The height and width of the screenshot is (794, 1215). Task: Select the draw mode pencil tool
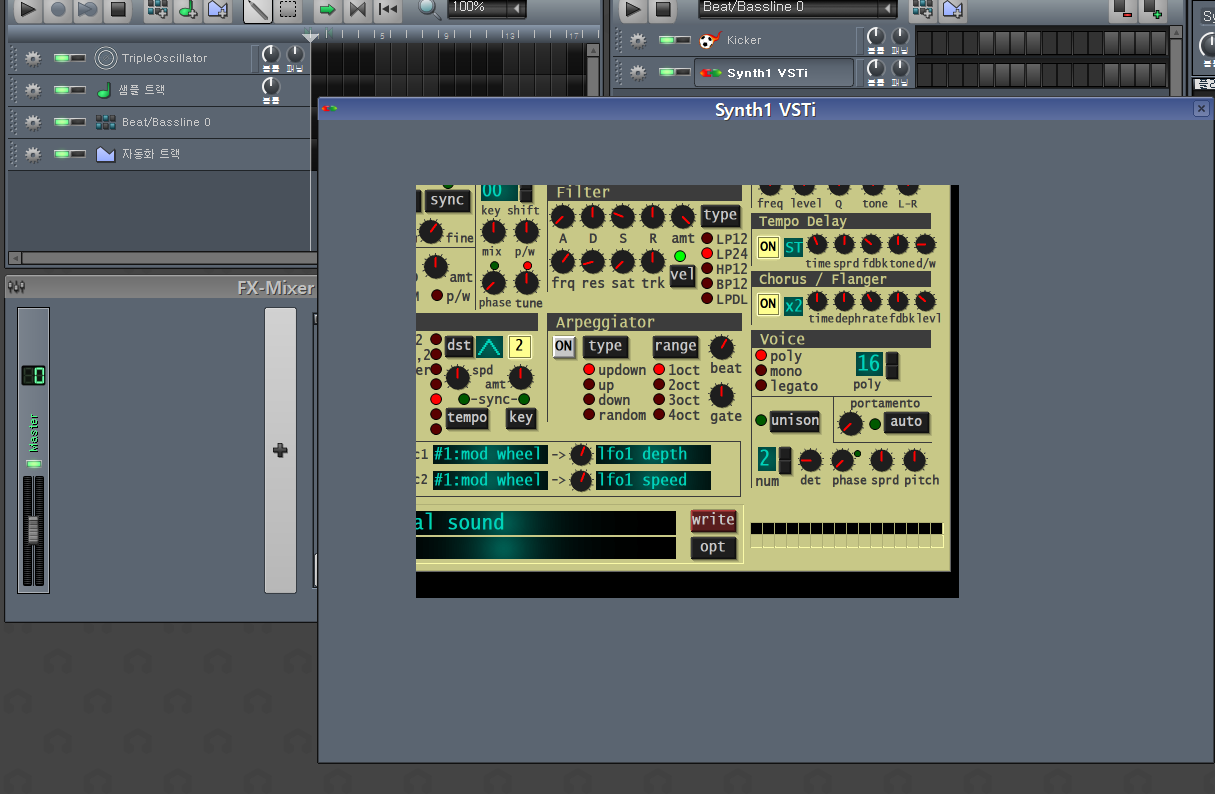click(256, 12)
